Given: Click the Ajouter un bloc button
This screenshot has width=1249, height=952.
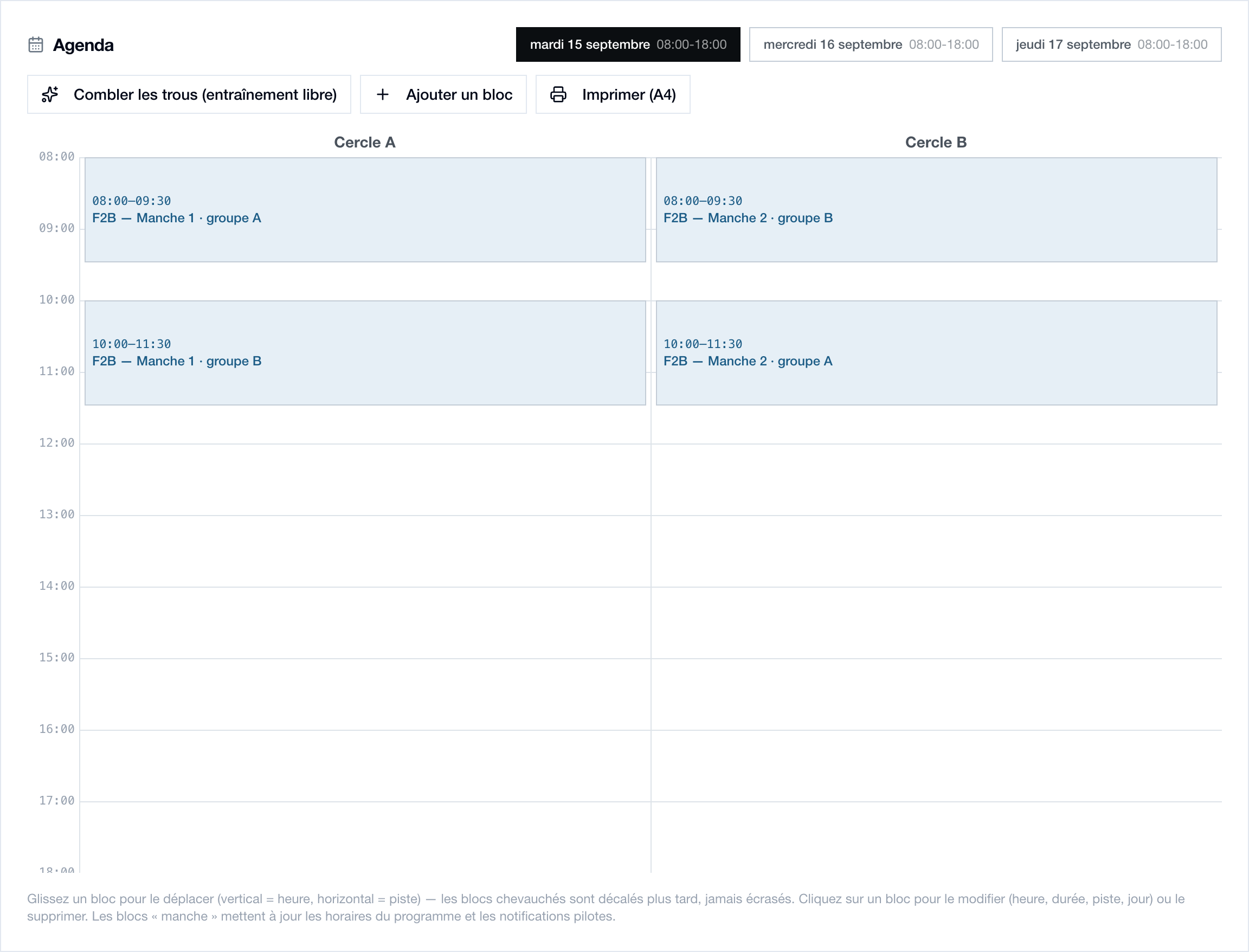Looking at the screenshot, I should (x=443, y=95).
